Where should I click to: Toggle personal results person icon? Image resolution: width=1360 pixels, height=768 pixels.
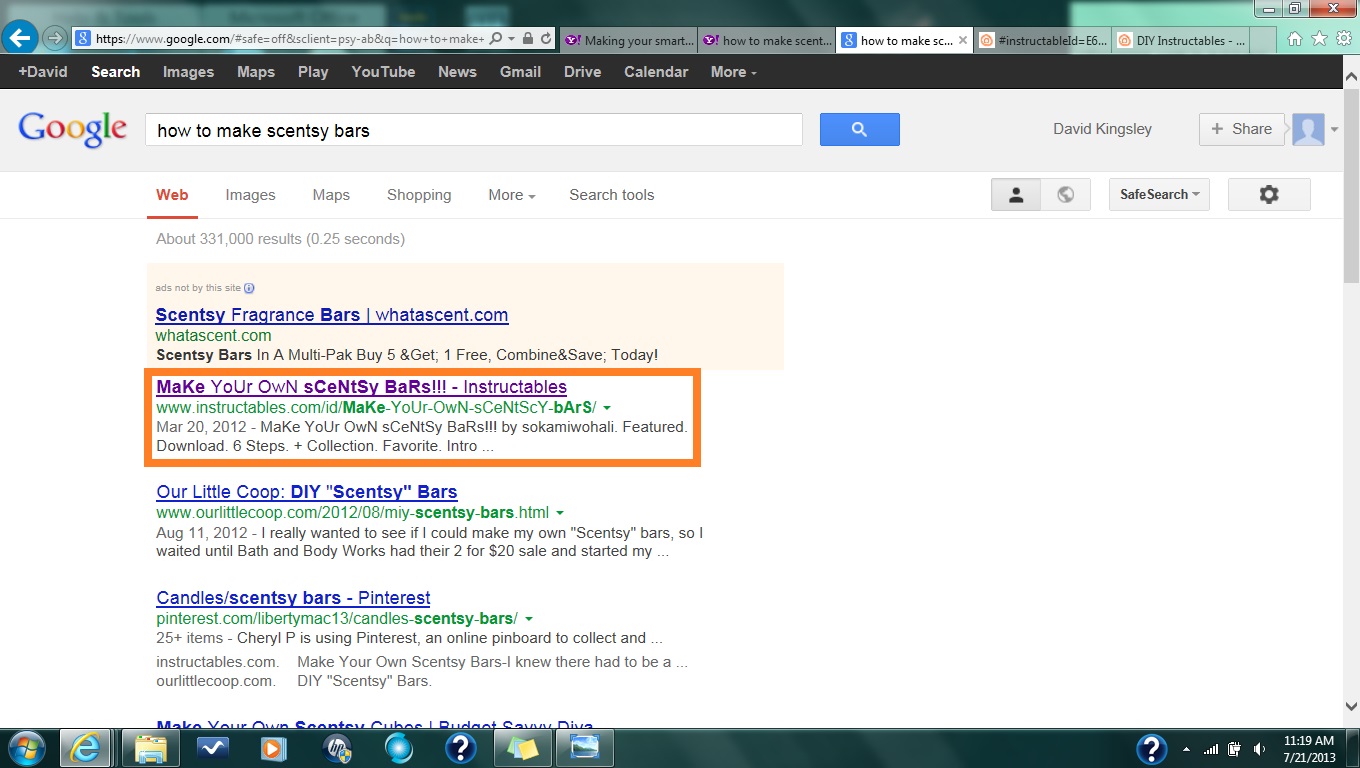point(1016,195)
